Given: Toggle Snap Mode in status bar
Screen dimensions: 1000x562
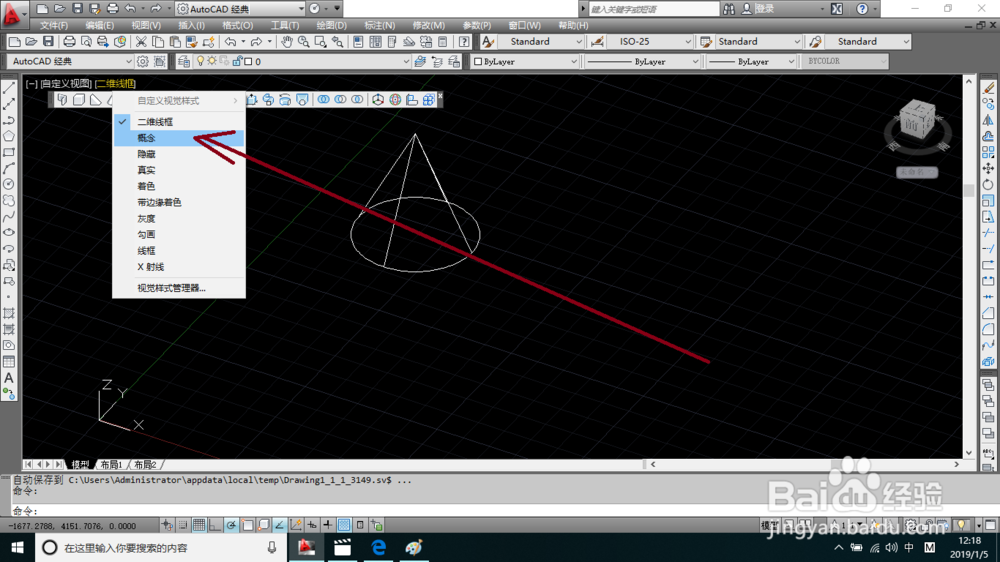Looking at the screenshot, I should 183,525.
